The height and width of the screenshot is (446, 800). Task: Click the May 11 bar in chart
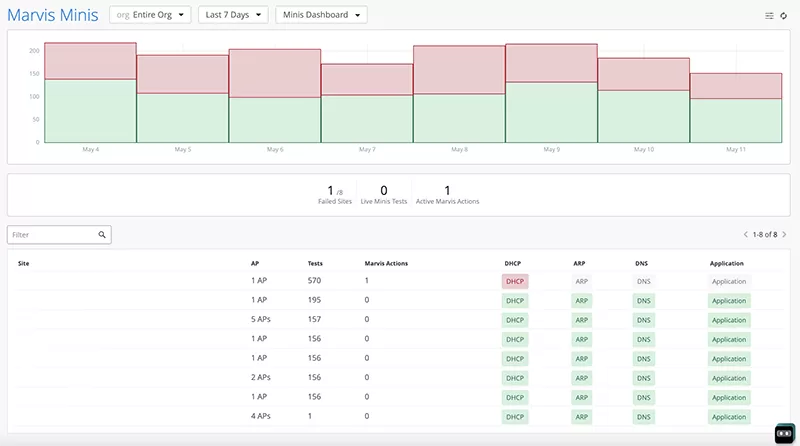tap(736, 108)
